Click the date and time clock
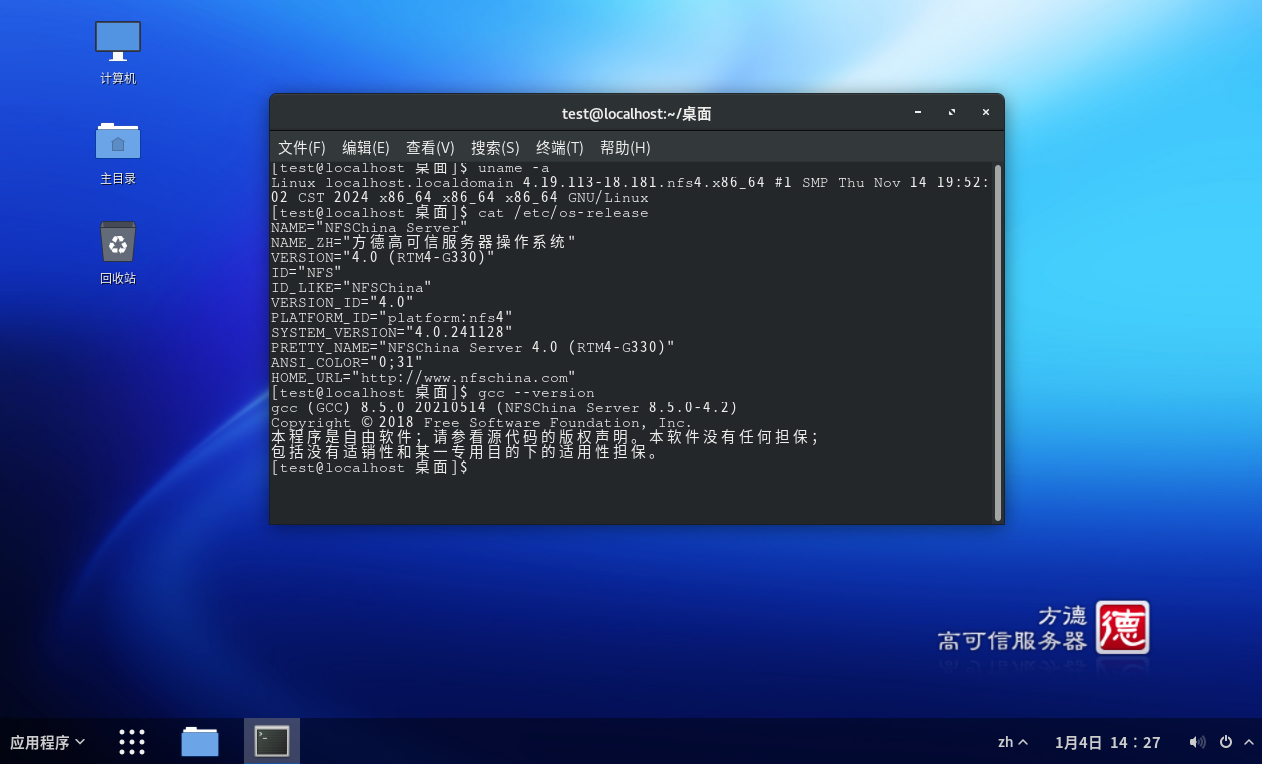 [x=1107, y=742]
